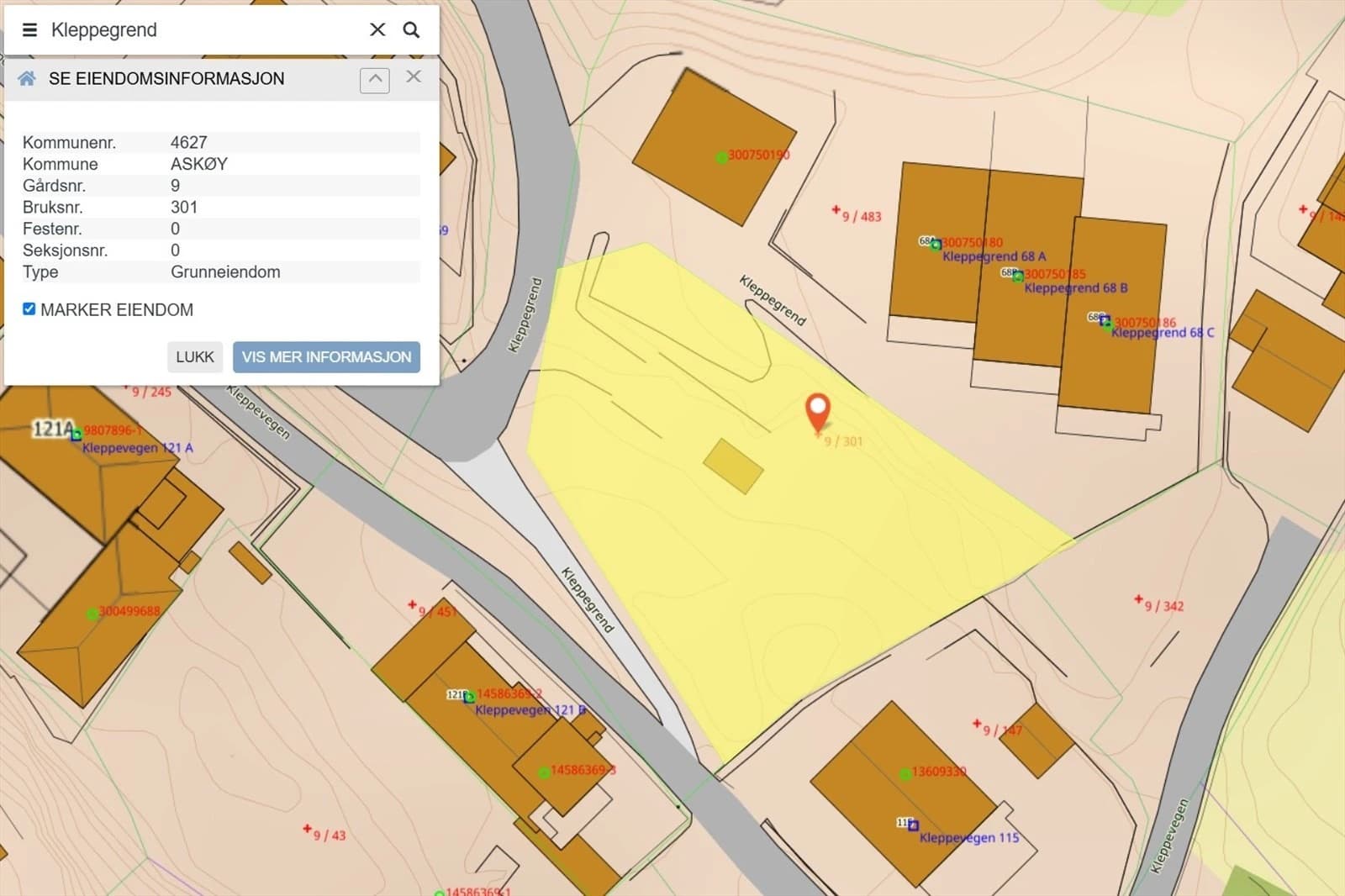Viewport: 1345px width, 896px height.
Task: Collapse the property information panel
Action: tap(374, 80)
